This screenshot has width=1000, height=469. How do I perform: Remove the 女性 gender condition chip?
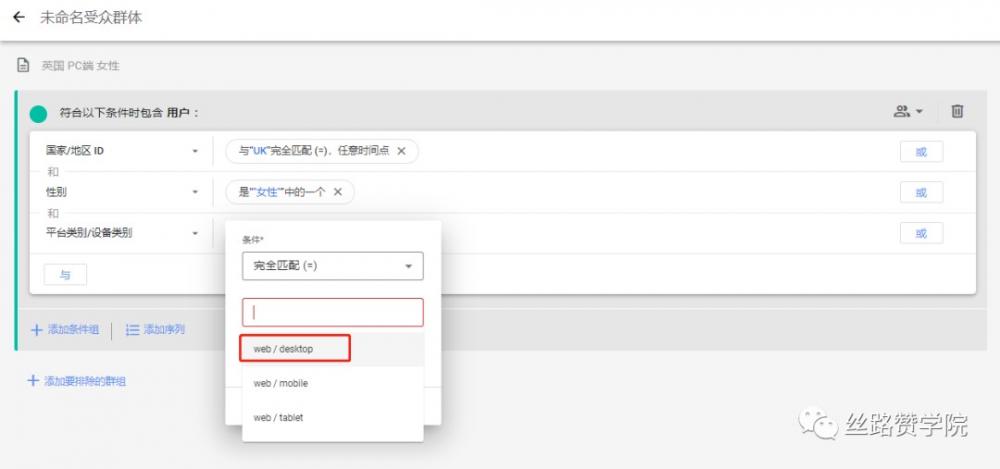coord(337,192)
